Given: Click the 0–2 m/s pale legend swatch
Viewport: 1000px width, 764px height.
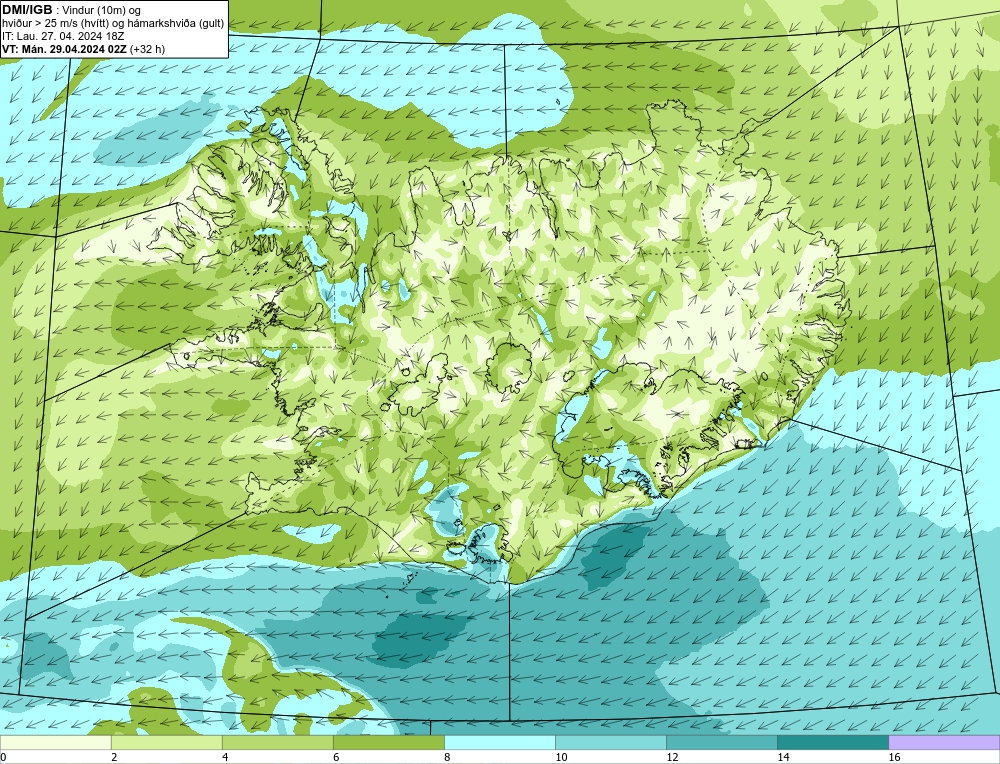Looking at the screenshot, I should tap(55, 742).
